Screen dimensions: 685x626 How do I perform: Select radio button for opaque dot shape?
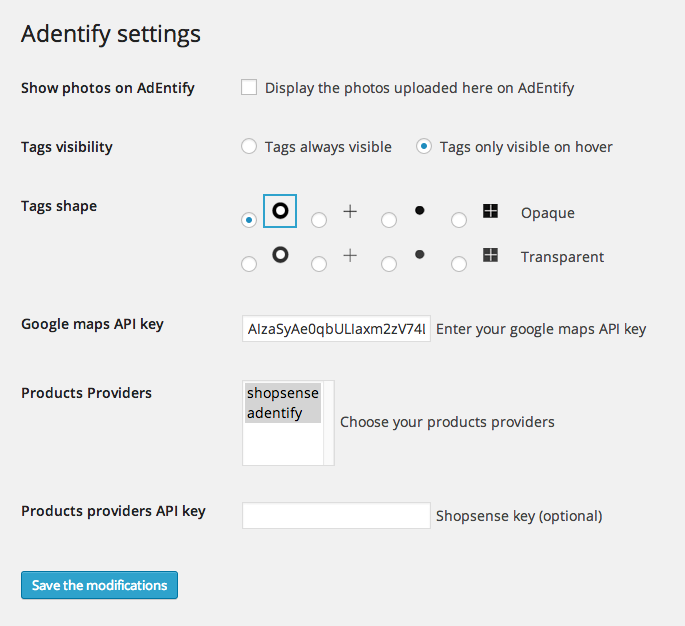pos(389,220)
